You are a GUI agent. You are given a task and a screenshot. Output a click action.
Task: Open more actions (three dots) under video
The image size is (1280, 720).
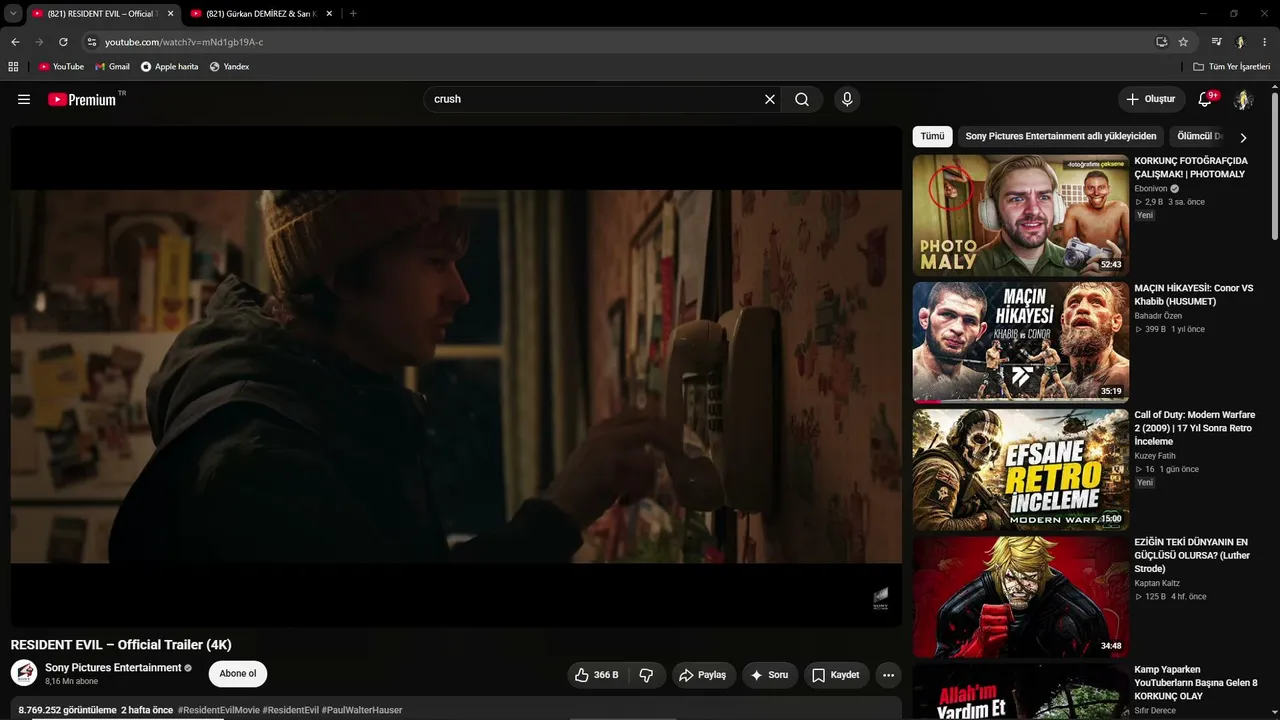pos(888,675)
